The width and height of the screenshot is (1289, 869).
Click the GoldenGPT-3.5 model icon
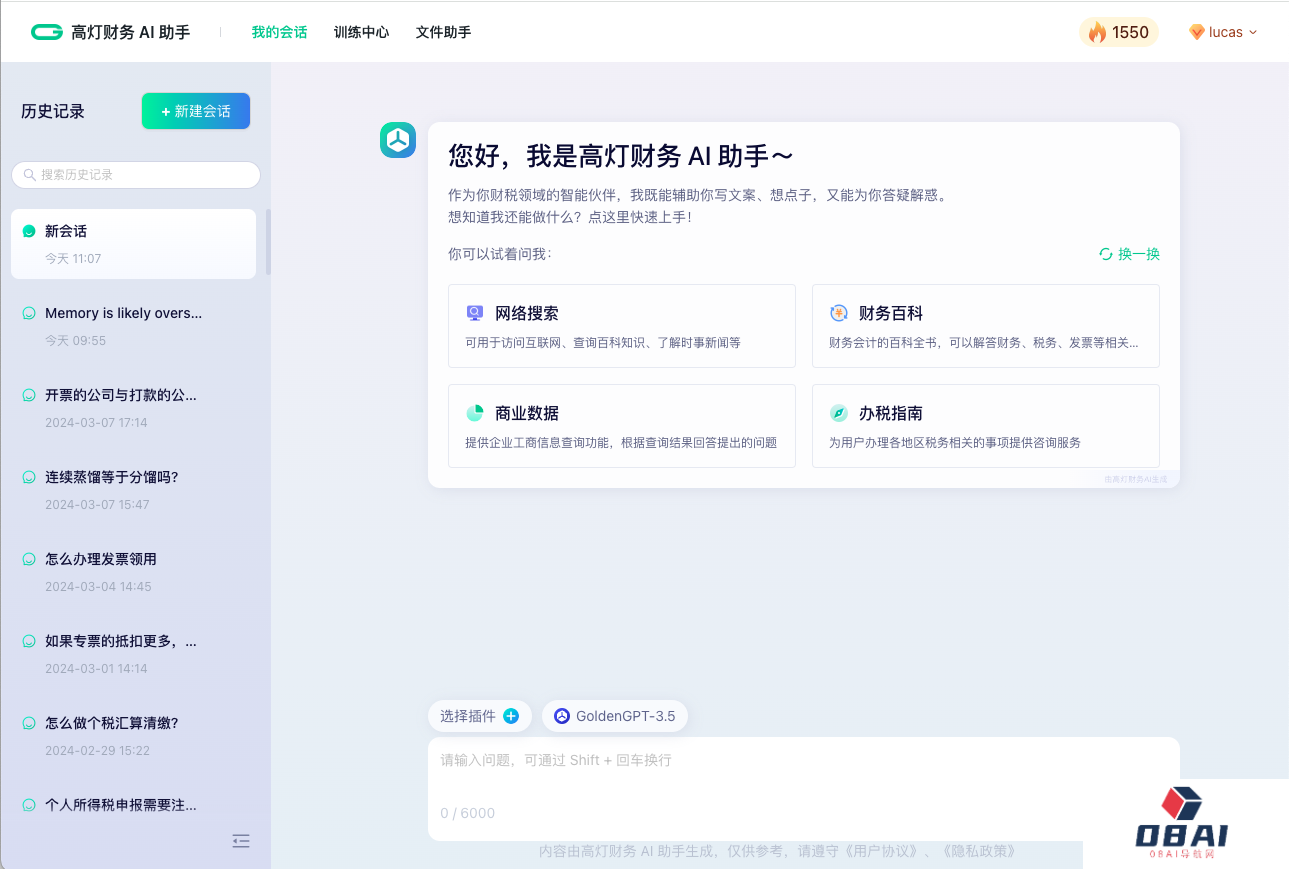tap(562, 716)
